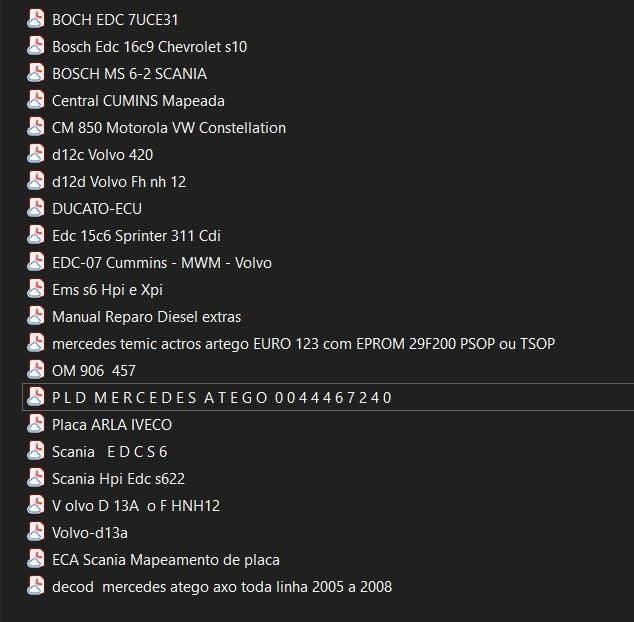634x622 pixels.
Task: Select the PDF icon of Scania Hpi Edc s622
Action: (x=36, y=478)
